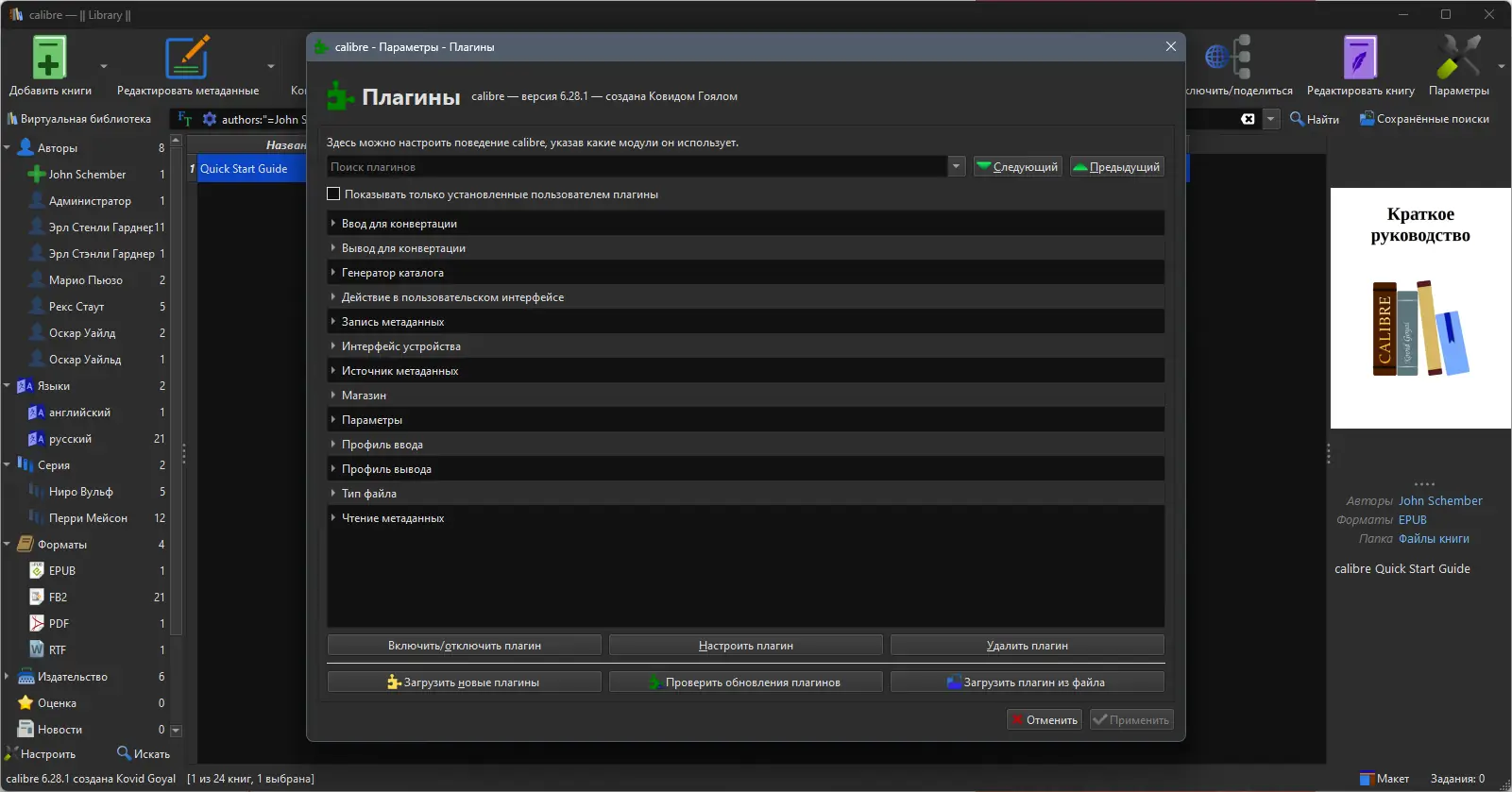The height and width of the screenshot is (792, 1512).
Task: Click Previous (Предыдущий) plugin search button
Action: point(1117,166)
